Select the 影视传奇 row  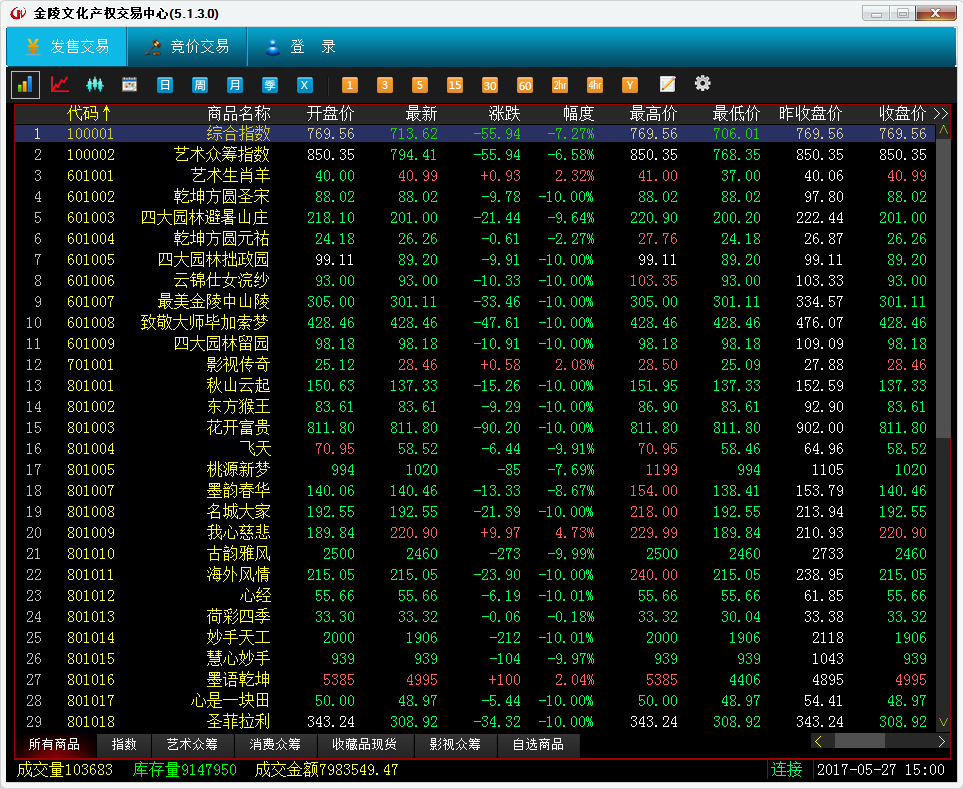475,365
